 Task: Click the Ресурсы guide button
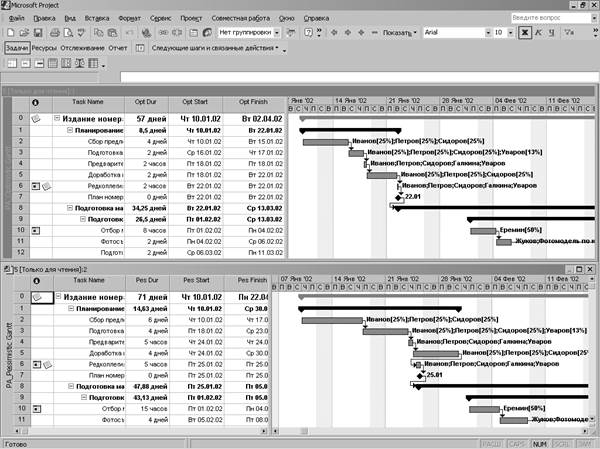pos(44,48)
